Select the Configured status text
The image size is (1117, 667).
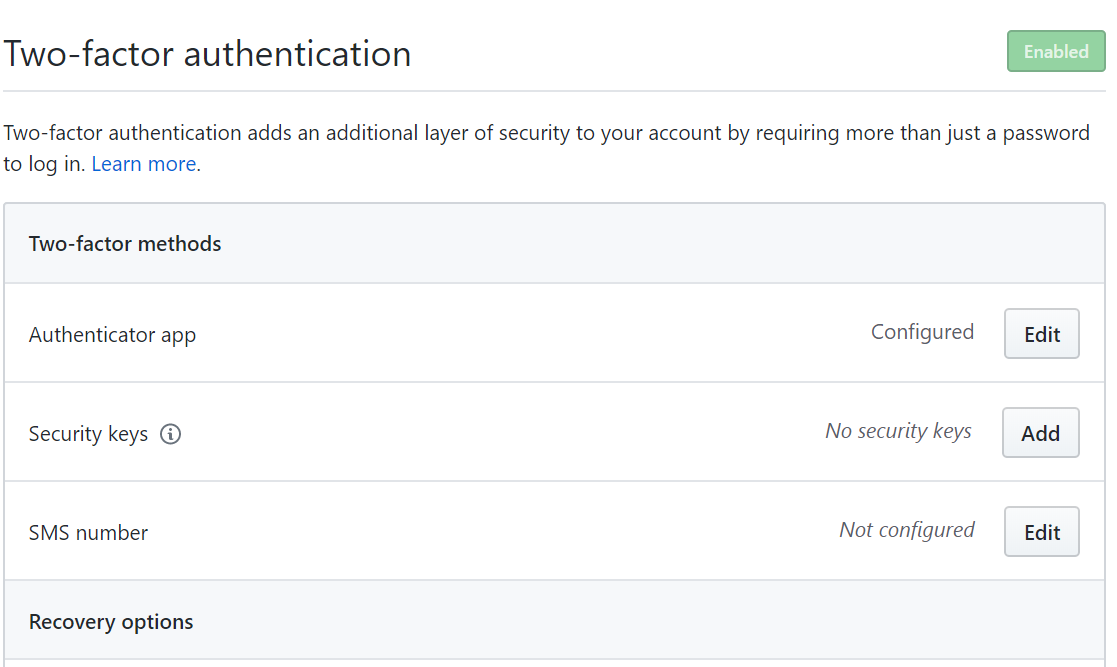pos(922,331)
